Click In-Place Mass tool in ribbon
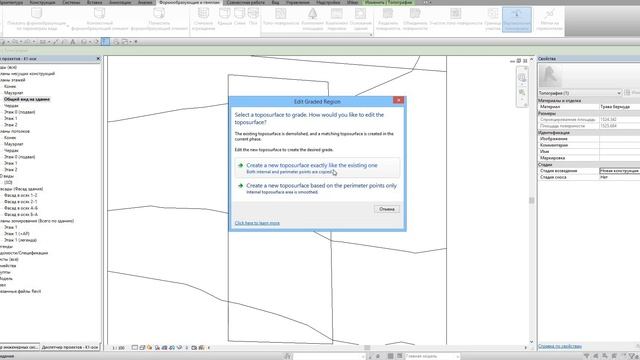Screen dimensions: 640x360 click(100, 19)
